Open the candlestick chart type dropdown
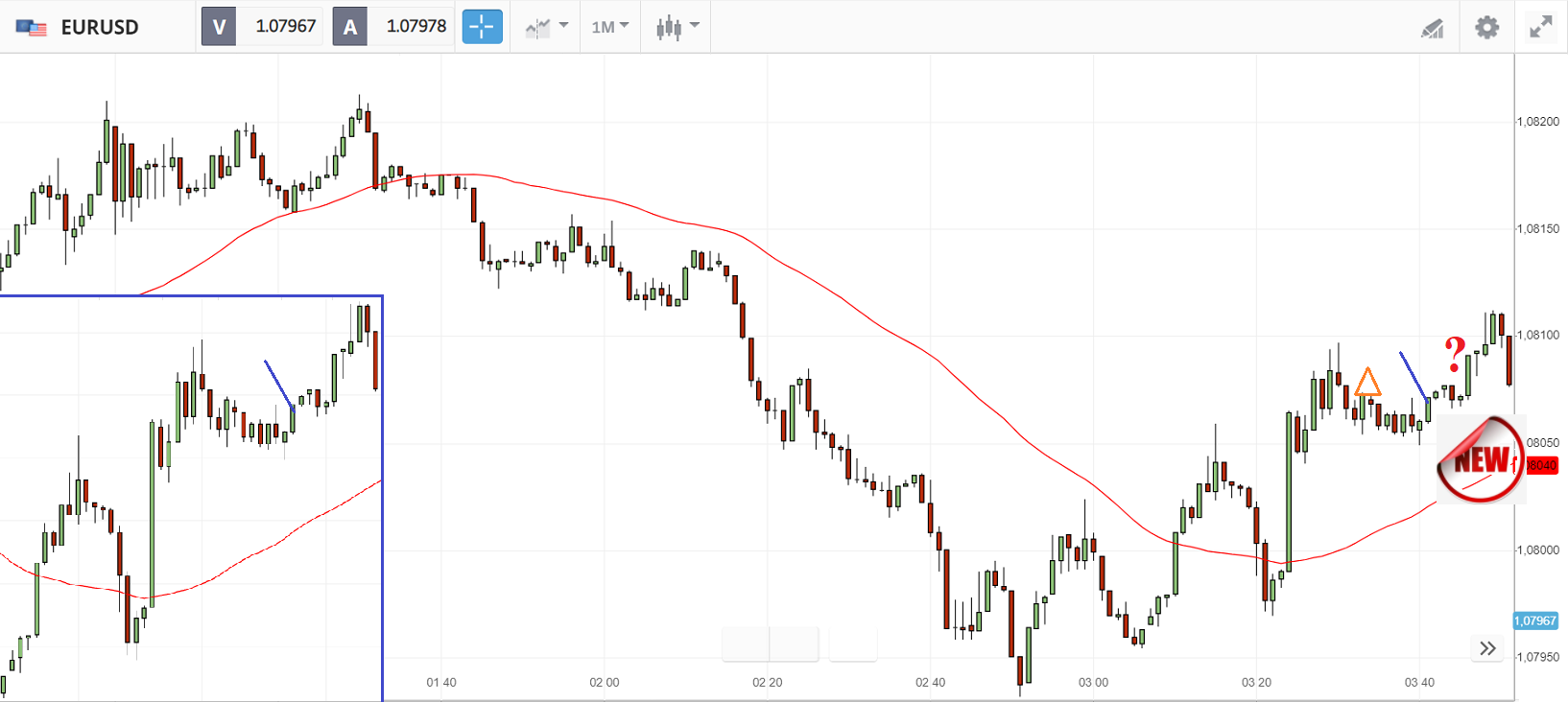Image resolution: width=1568 pixels, height=702 pixels. [x=677, y=27]
